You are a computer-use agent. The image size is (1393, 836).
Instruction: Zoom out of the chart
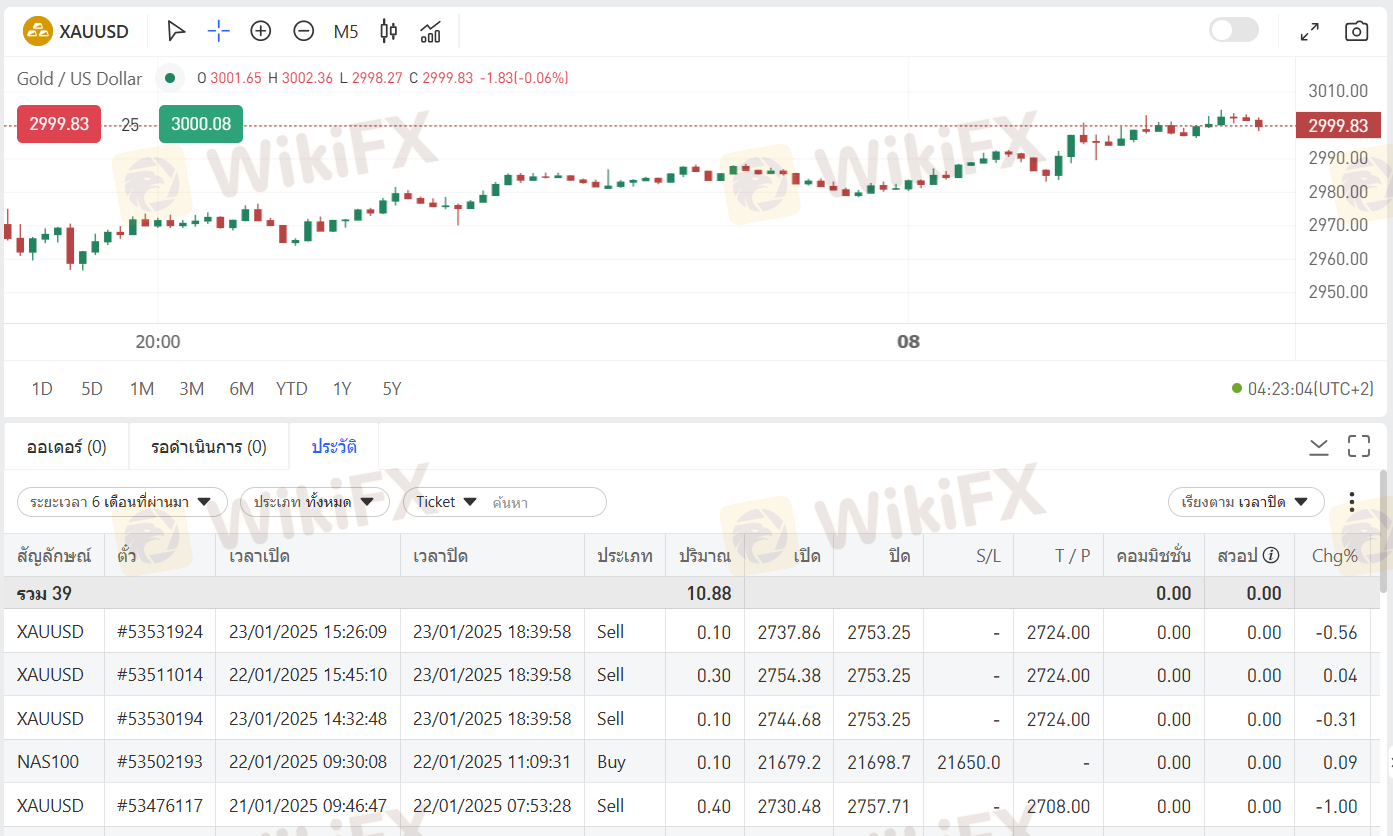(304, 31)
